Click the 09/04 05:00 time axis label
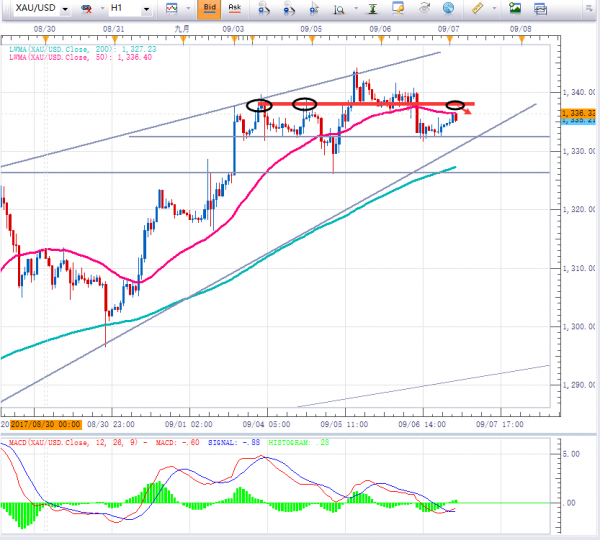This screenshot has height=540, width=600. pos(266,424)
